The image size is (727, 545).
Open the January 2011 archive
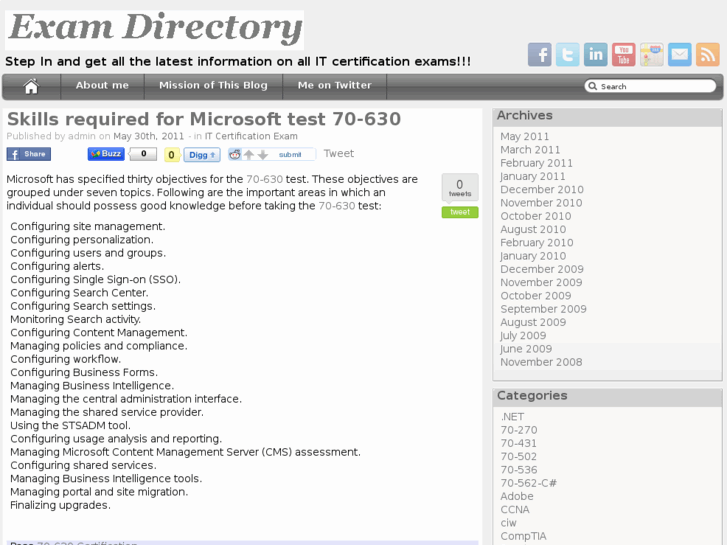point(533,176)
